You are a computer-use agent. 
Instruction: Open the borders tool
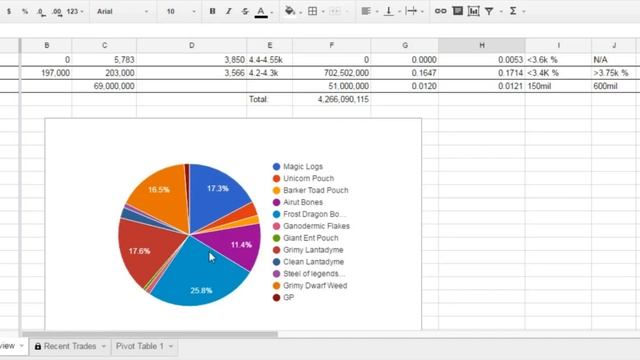[x=313, y=11]
